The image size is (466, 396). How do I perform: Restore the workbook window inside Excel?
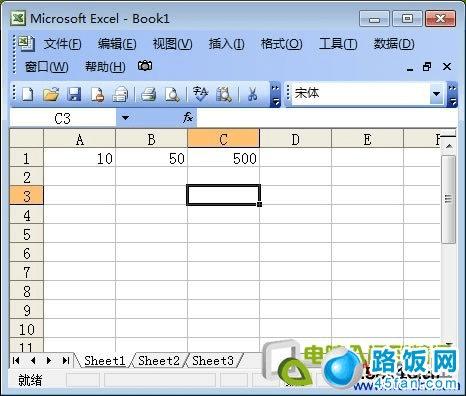[x=427, y=67]
